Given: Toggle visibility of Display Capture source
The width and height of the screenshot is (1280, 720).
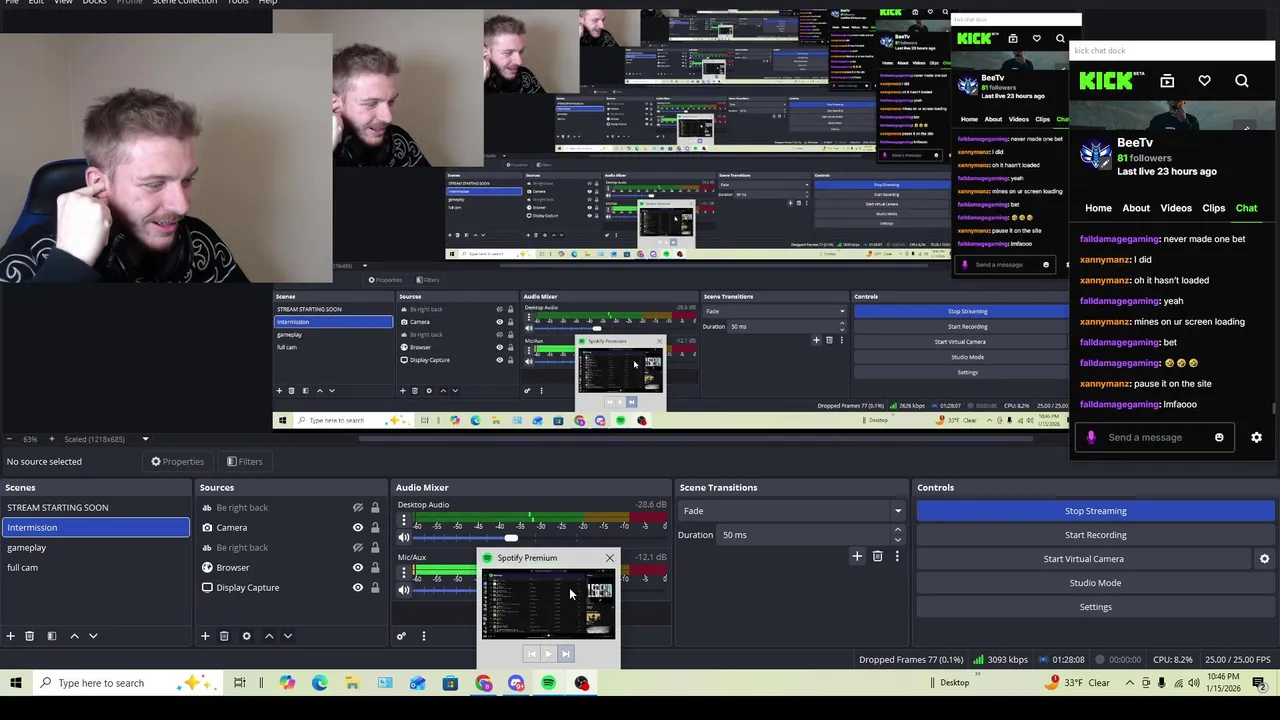Looking at the screenshot, I should [357, 587].
